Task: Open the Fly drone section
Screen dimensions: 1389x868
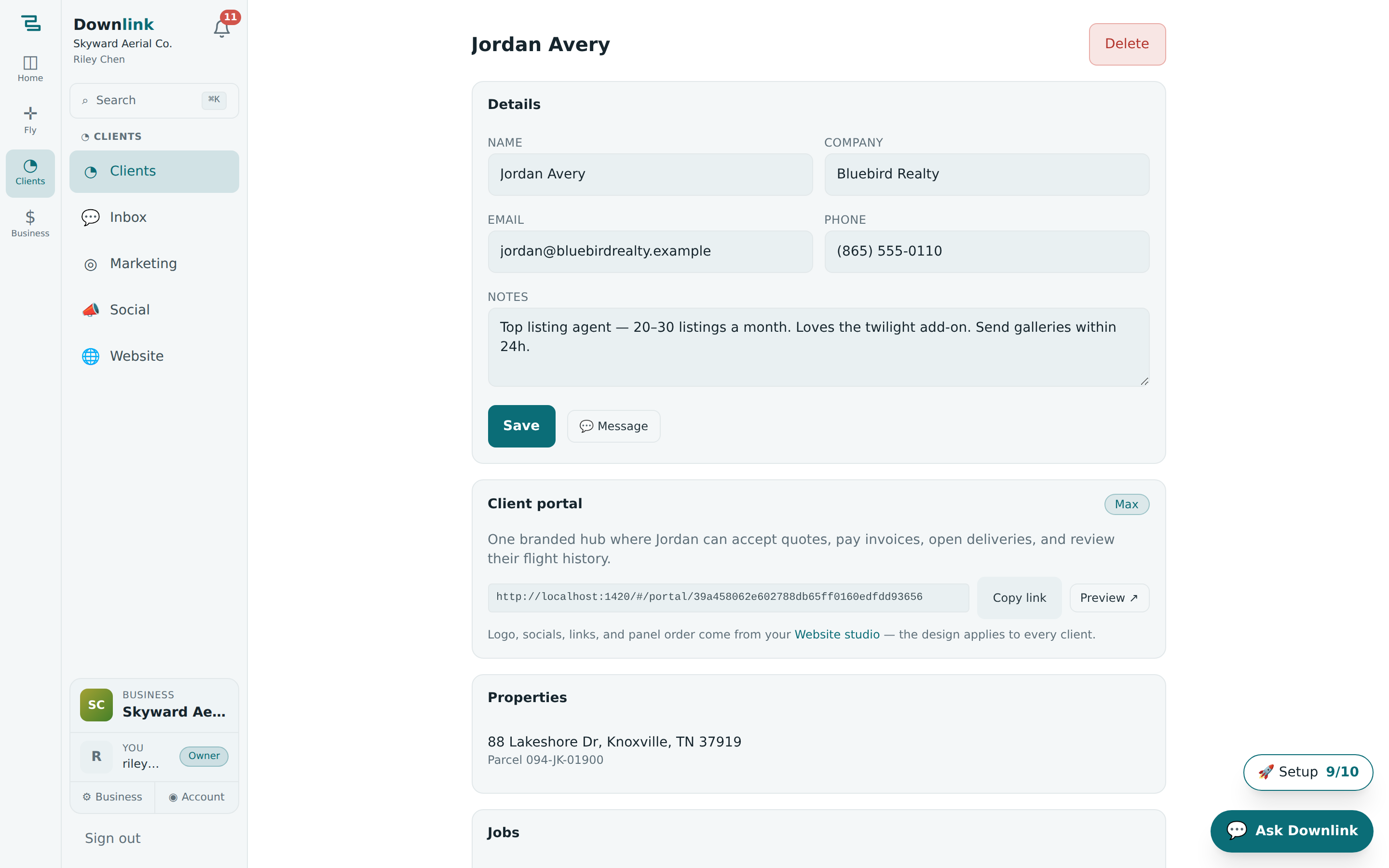Action: point(30,120)
